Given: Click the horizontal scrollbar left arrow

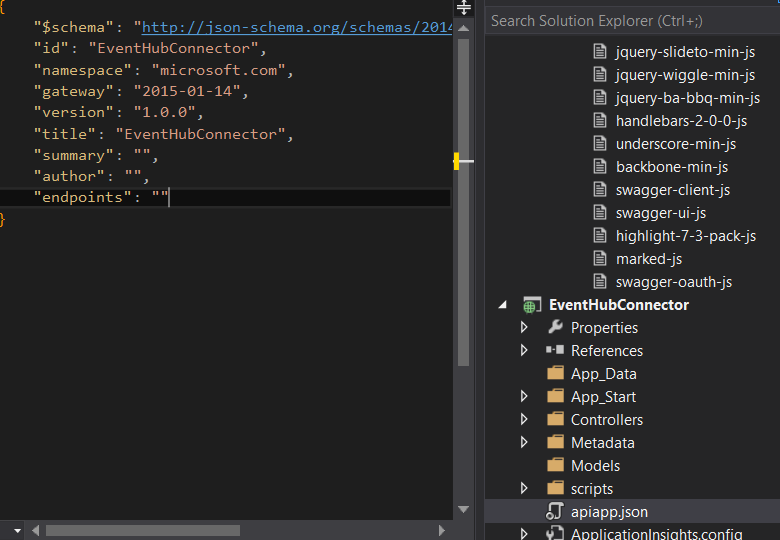Looking at the screenshot, I should pos(35,530).
